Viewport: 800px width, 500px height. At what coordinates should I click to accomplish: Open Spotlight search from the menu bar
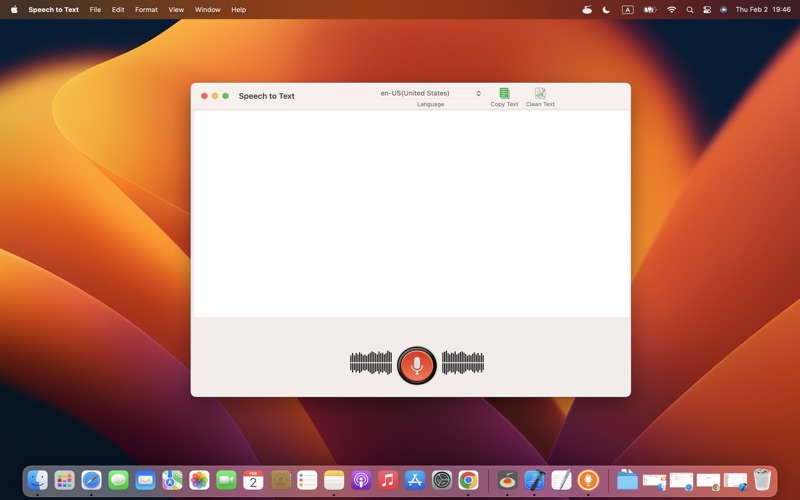coord(690,10)
